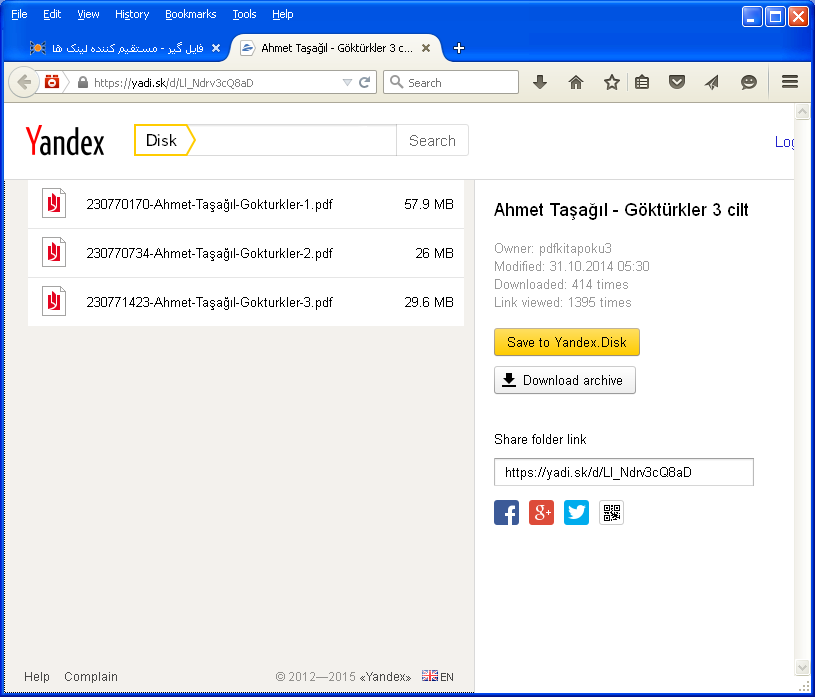
Task: Share folder on Google+ icon
Action: pyautogui.click(x=541, y=512)
